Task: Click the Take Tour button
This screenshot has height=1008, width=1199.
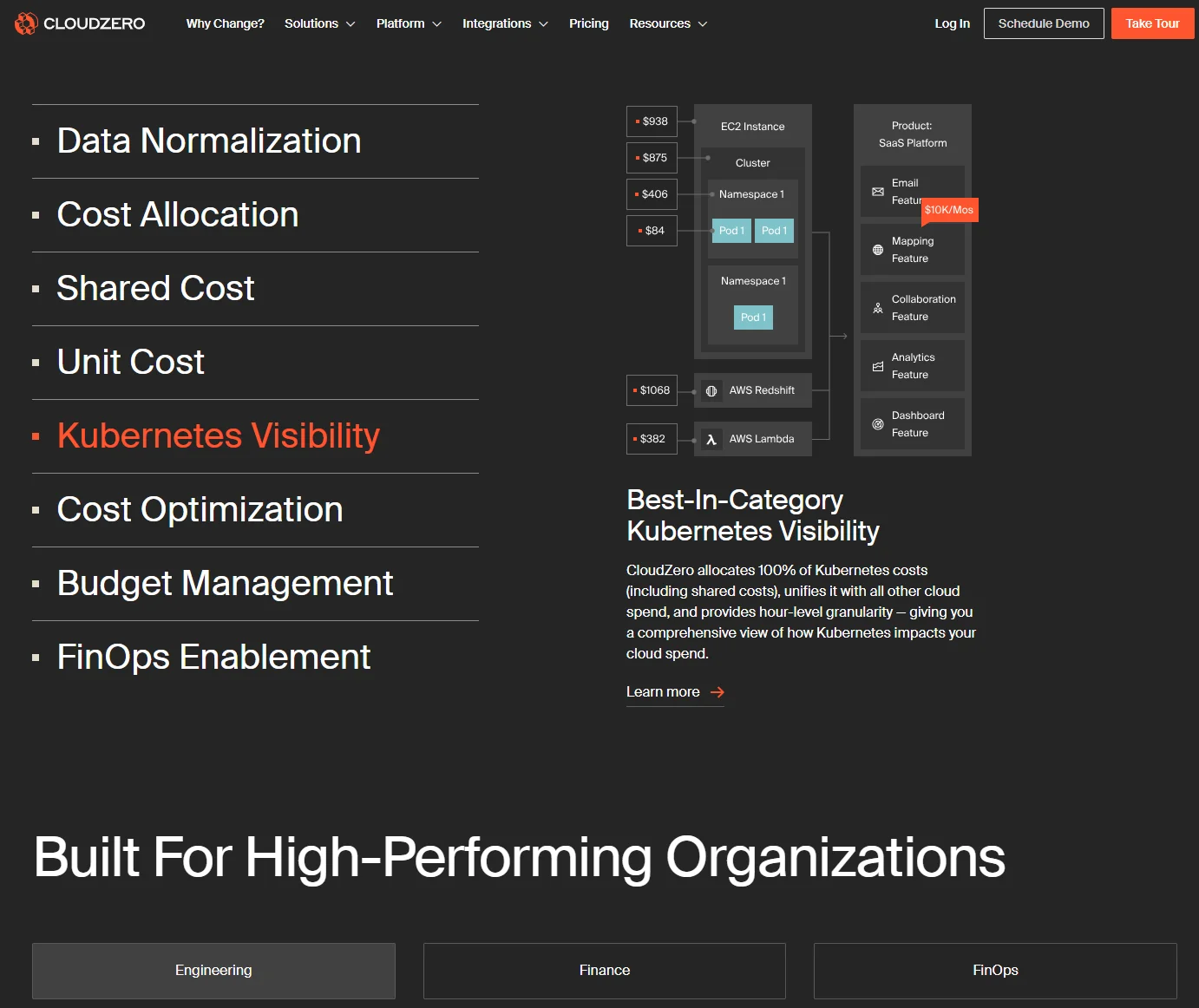Action: pos(1152,23)
